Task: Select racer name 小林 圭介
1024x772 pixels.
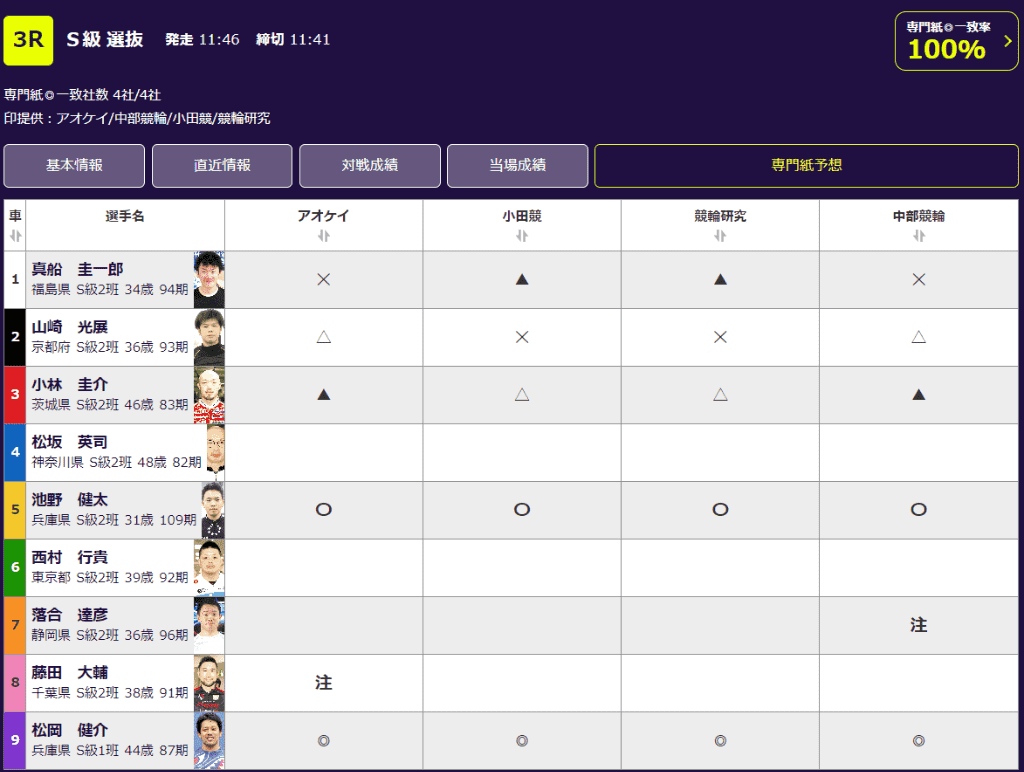Action: [x=70, y=385]
